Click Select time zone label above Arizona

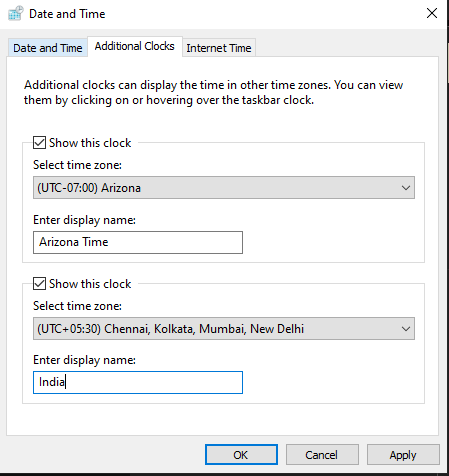tap(77, 165)
